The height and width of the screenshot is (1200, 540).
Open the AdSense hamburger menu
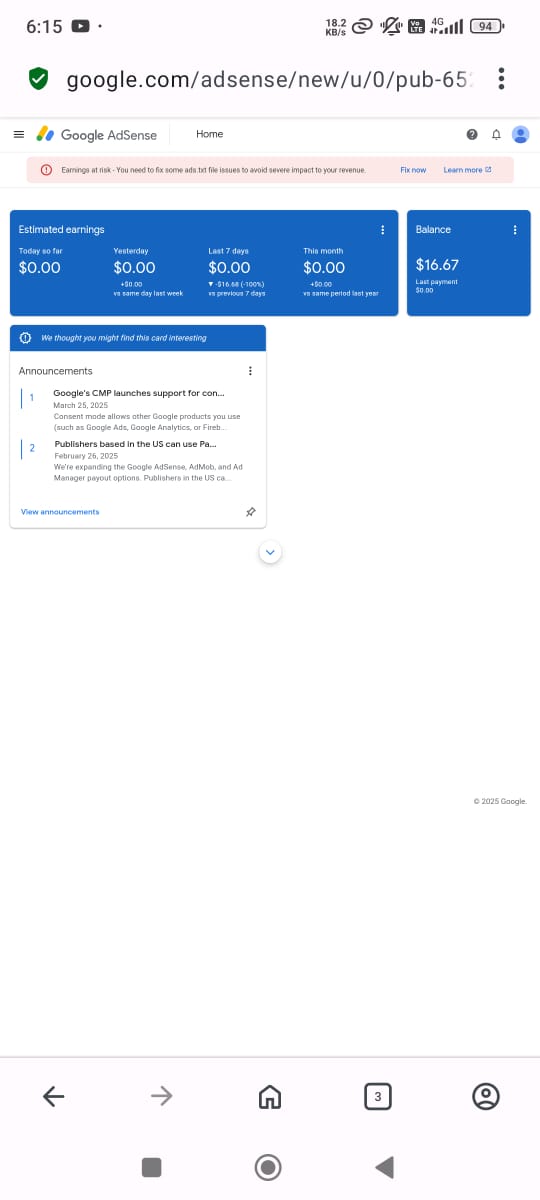[18, 134]
